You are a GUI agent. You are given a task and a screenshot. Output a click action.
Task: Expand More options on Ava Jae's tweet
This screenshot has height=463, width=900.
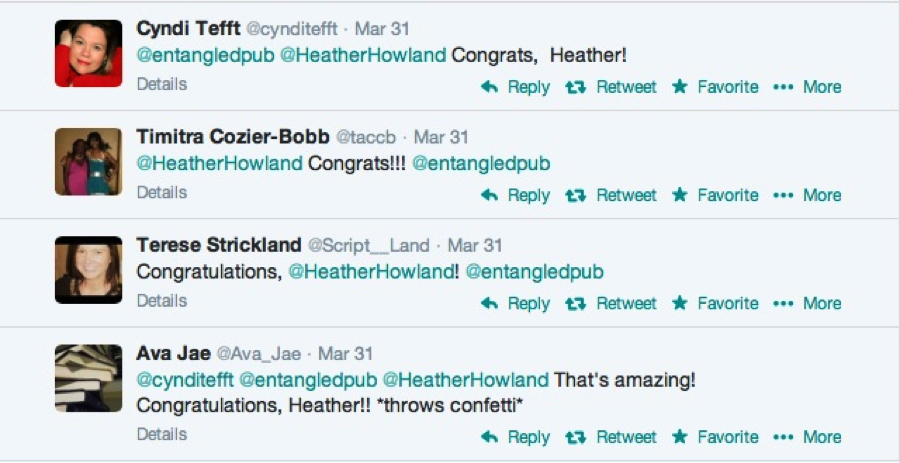[x=808, y=437]
